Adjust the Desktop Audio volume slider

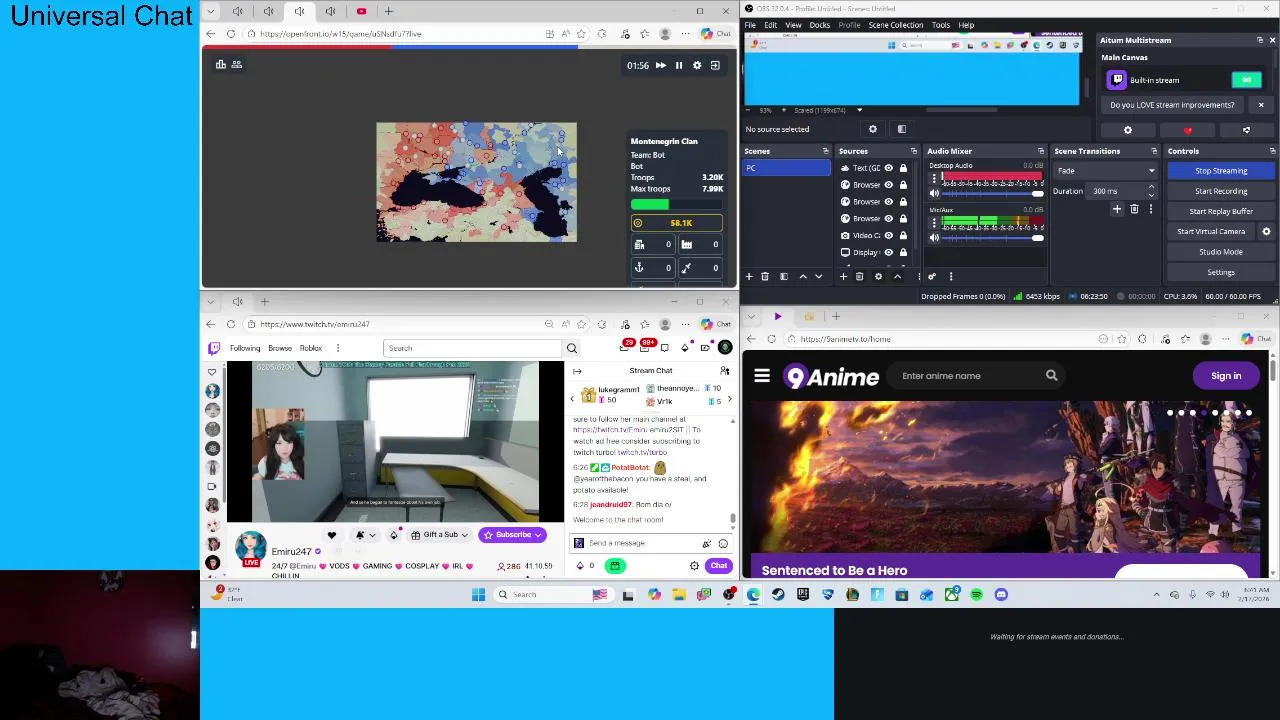pyautogui.click(x=992, y=193)
